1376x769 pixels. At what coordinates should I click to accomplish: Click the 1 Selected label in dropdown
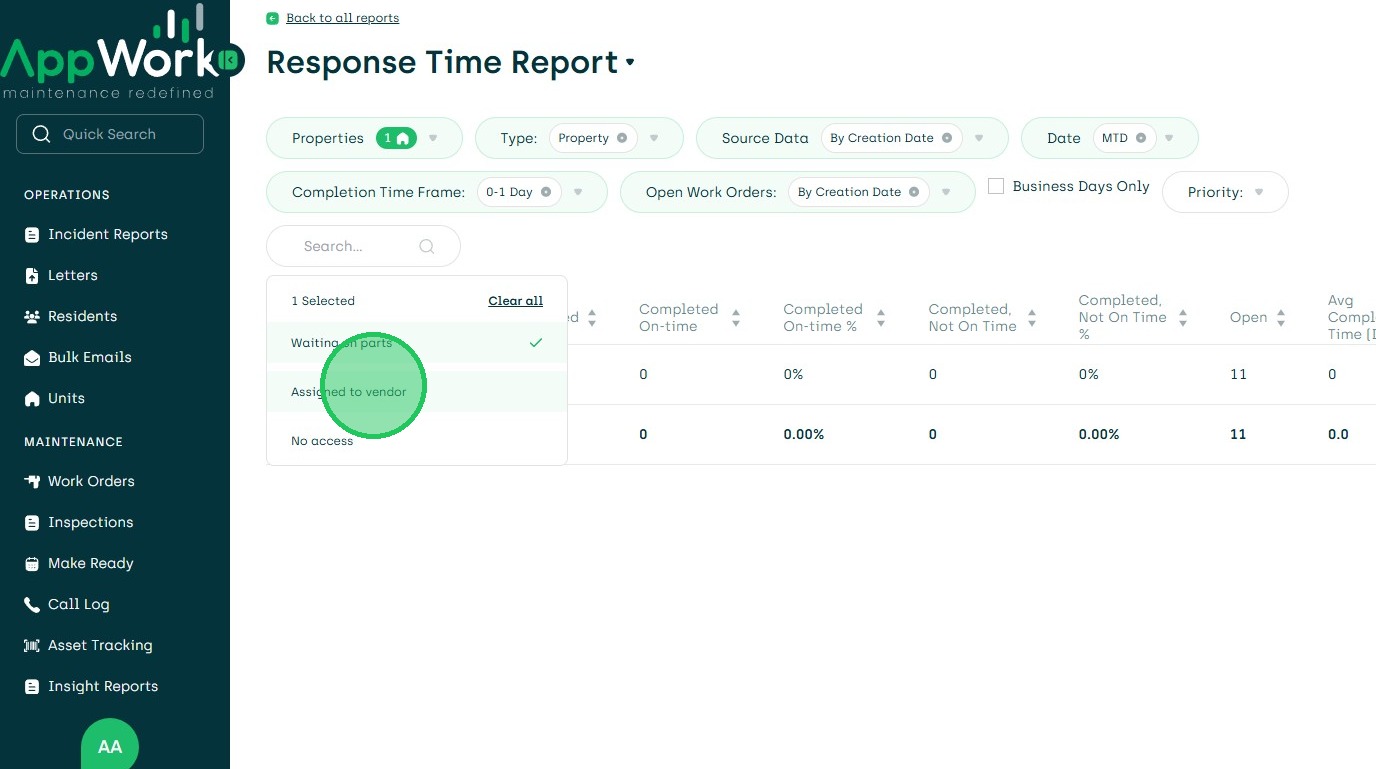pyautogui.click(x=323, y=301)
